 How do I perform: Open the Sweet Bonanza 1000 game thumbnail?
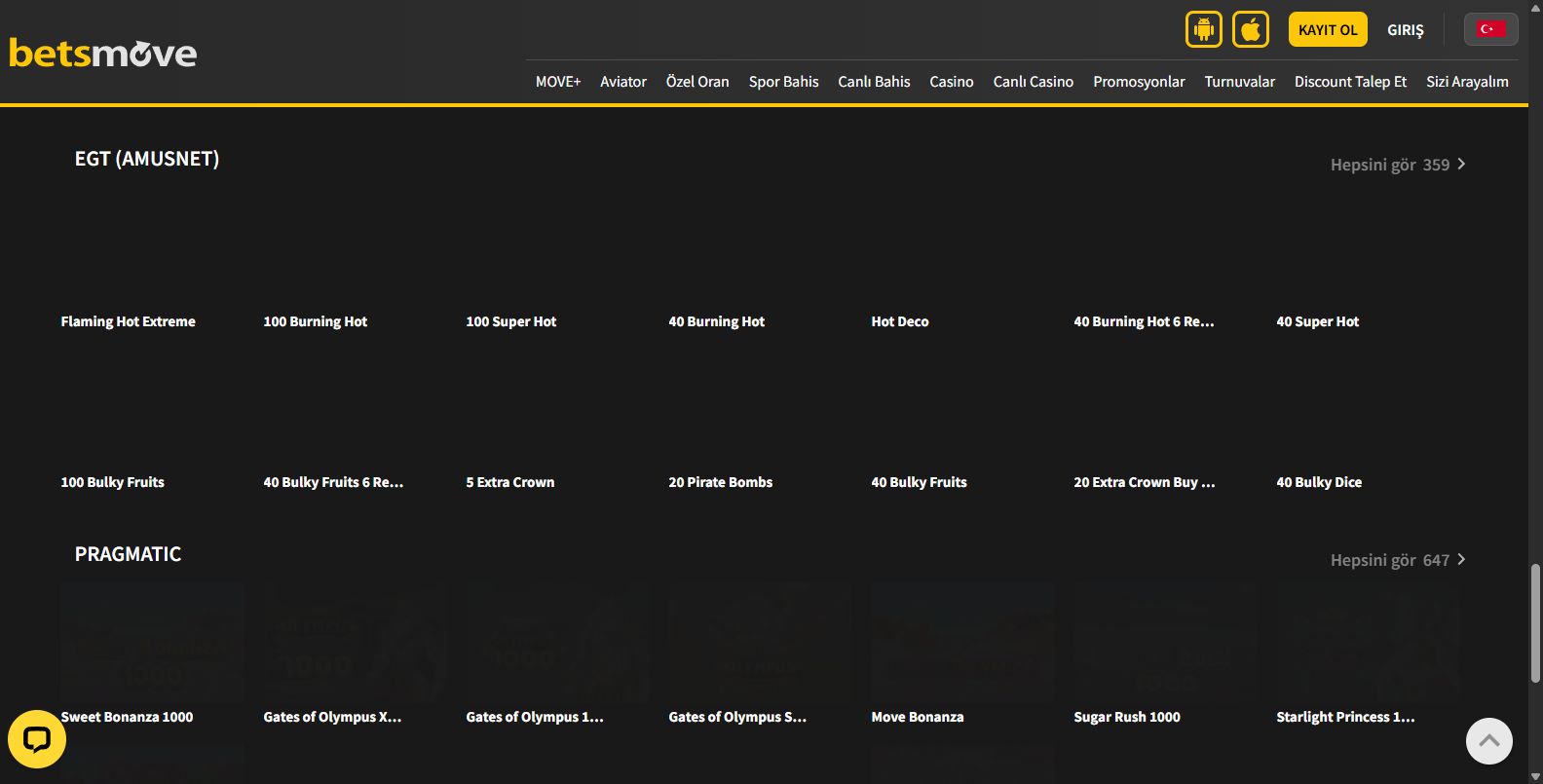152,644
